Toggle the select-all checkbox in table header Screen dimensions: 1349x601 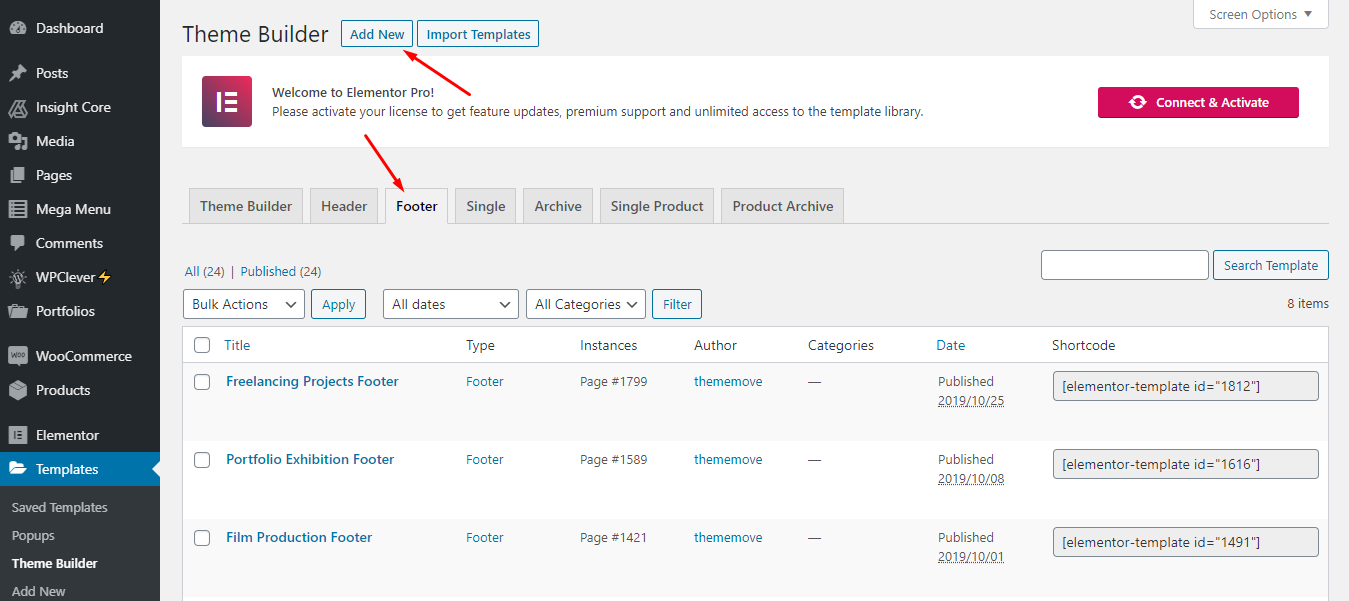point(202,345)
